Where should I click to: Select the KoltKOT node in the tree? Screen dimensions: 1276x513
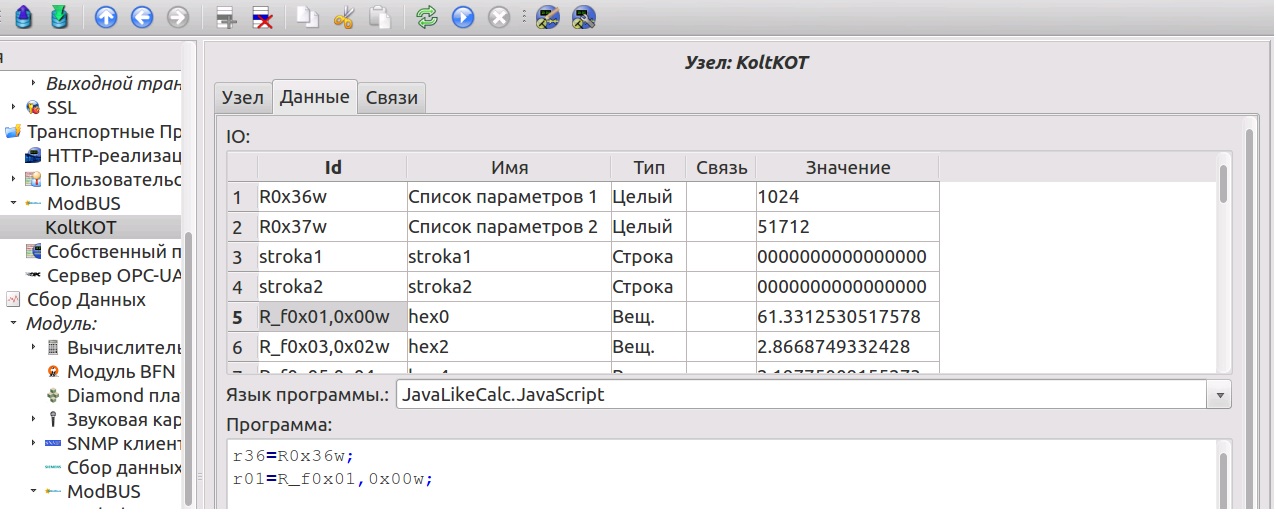tap(80, 227)
